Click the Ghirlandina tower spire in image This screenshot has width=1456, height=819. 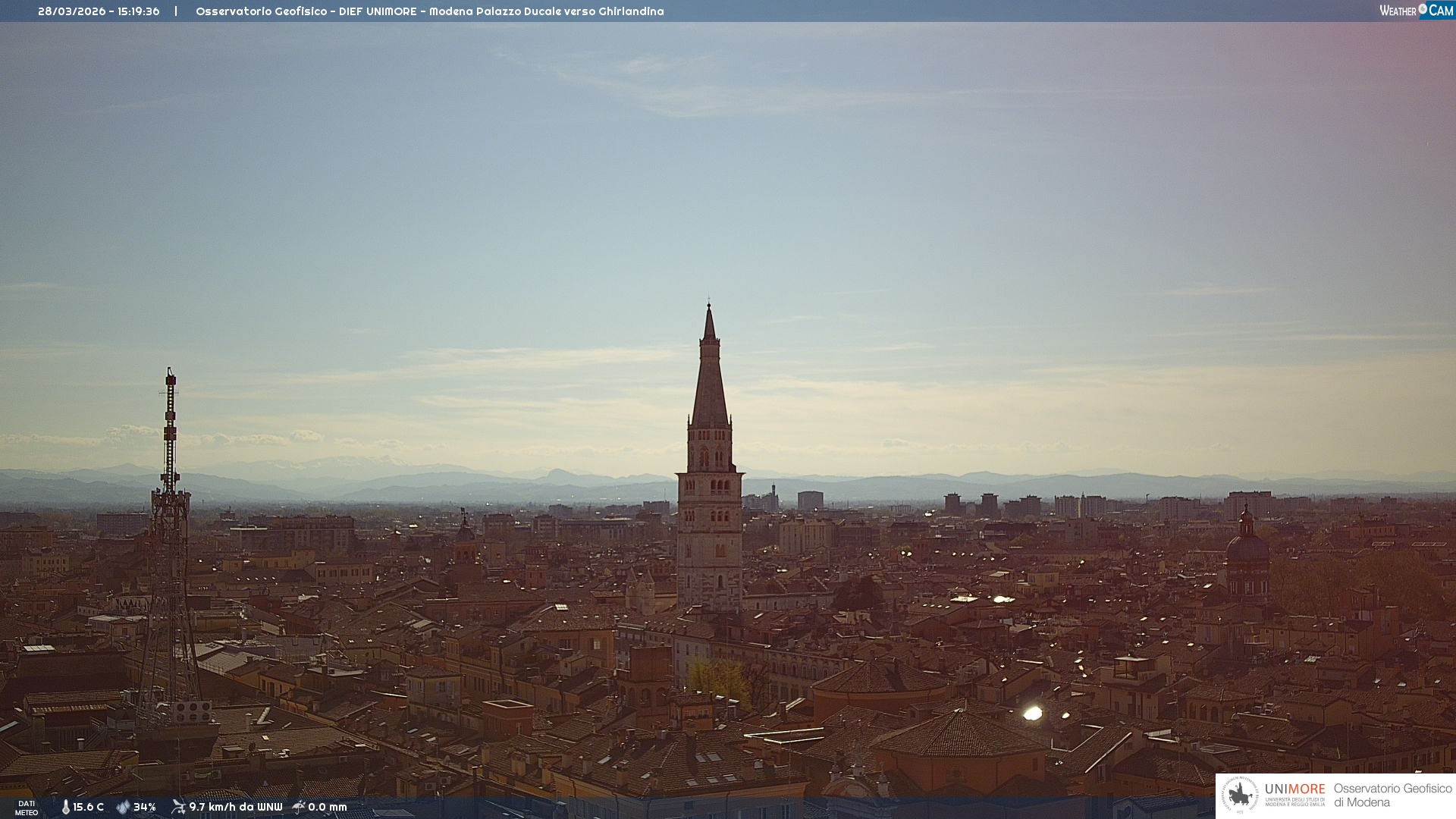(x=709, y=379)
